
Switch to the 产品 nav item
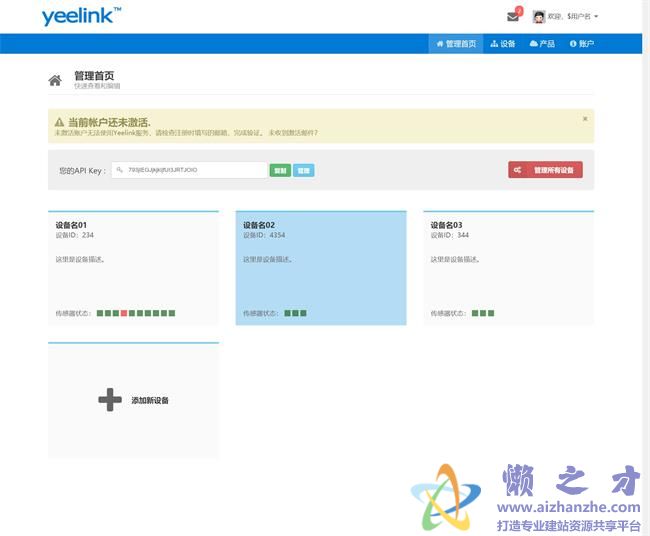(542, 44)
